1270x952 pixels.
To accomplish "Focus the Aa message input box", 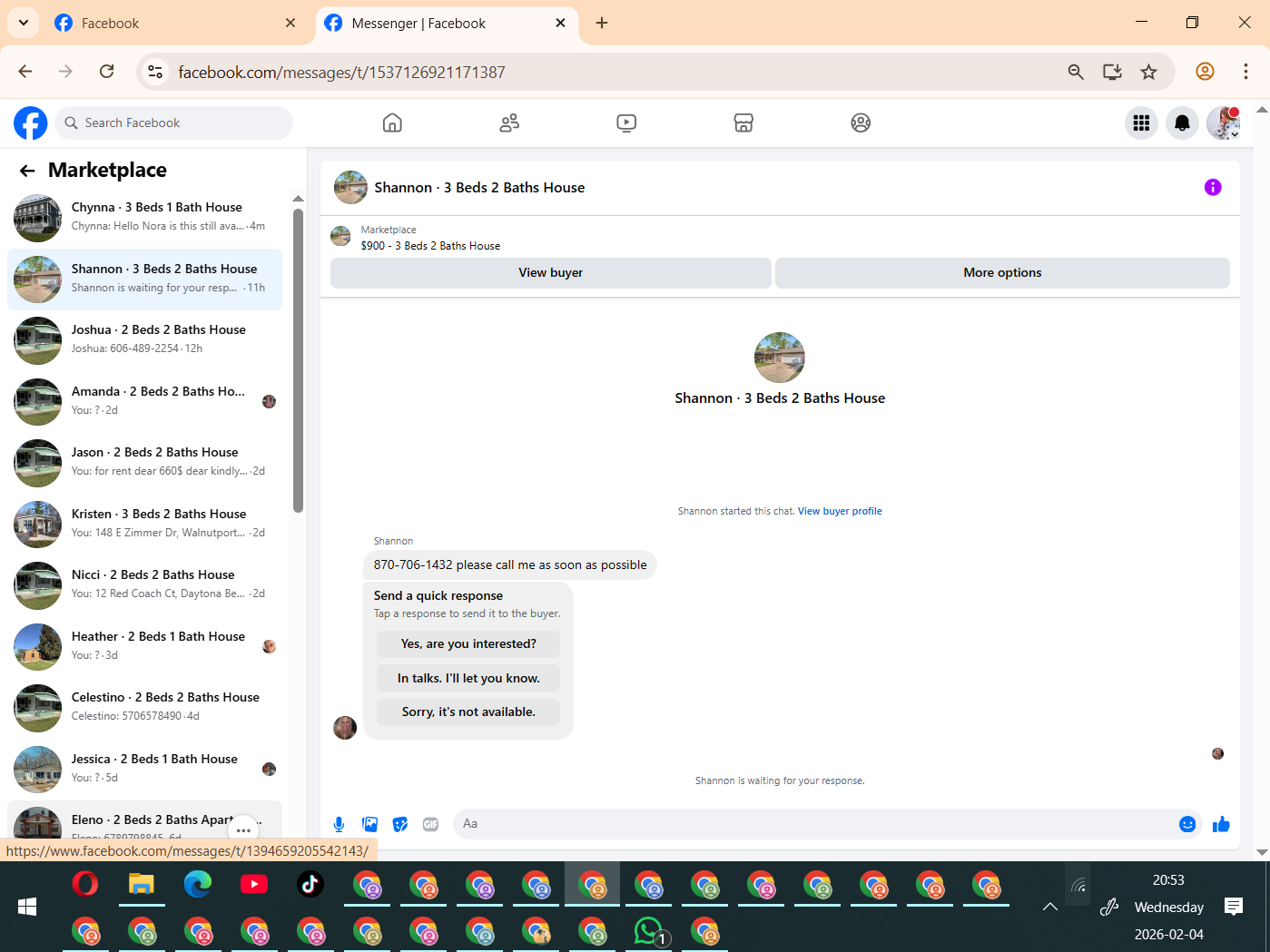I will pyautogui.click(x=817, y=824).
